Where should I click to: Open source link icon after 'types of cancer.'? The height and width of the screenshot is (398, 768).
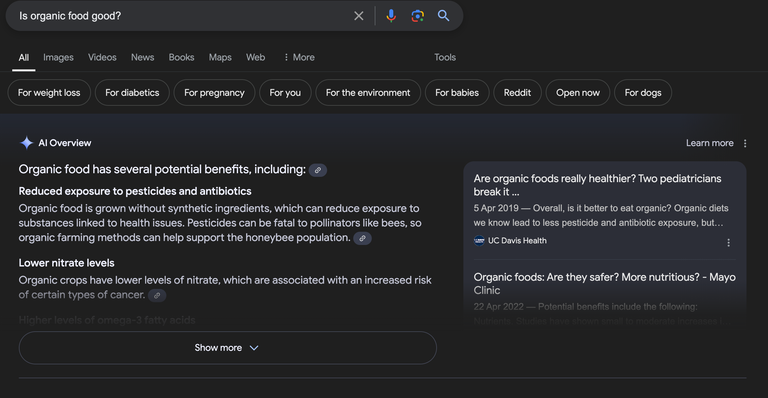(x=157, y=295)
